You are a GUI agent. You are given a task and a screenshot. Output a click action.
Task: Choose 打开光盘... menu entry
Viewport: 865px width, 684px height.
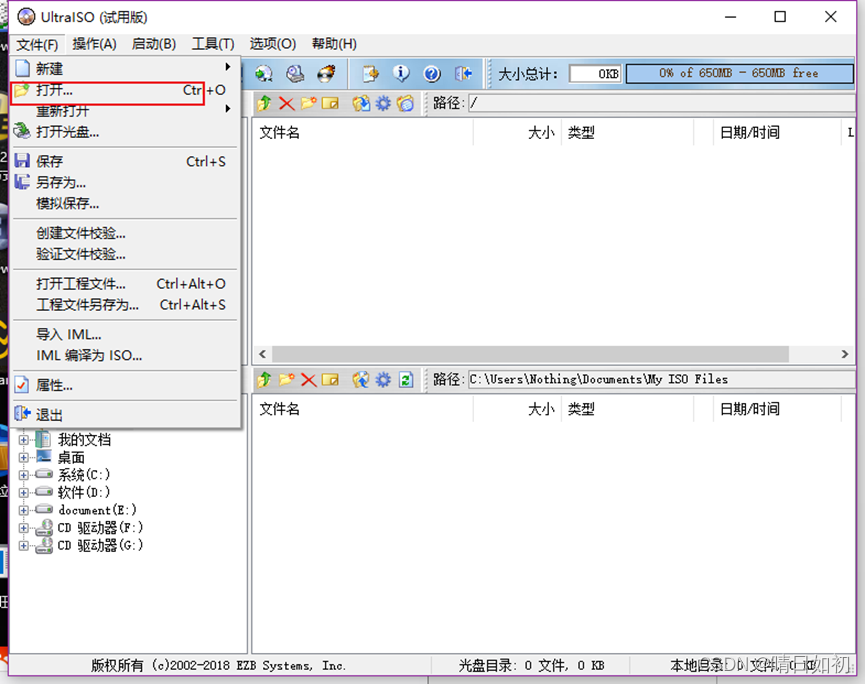[x=125, y=132]
